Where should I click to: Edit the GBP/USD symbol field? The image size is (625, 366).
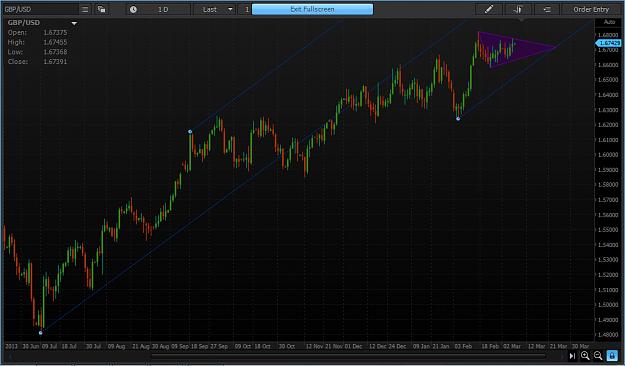40,9
